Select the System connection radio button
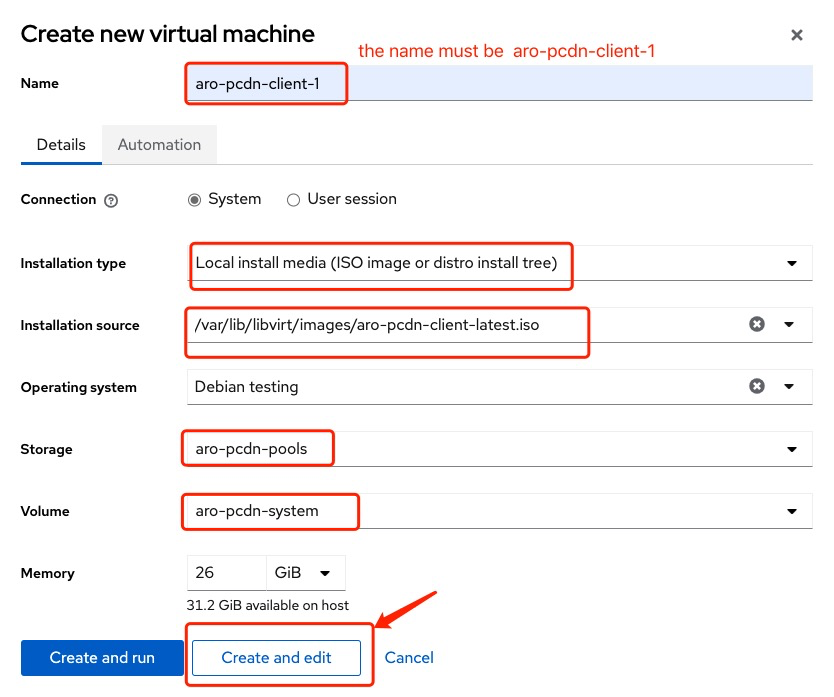The image size is (834, 697). click(x=194, y=200)
